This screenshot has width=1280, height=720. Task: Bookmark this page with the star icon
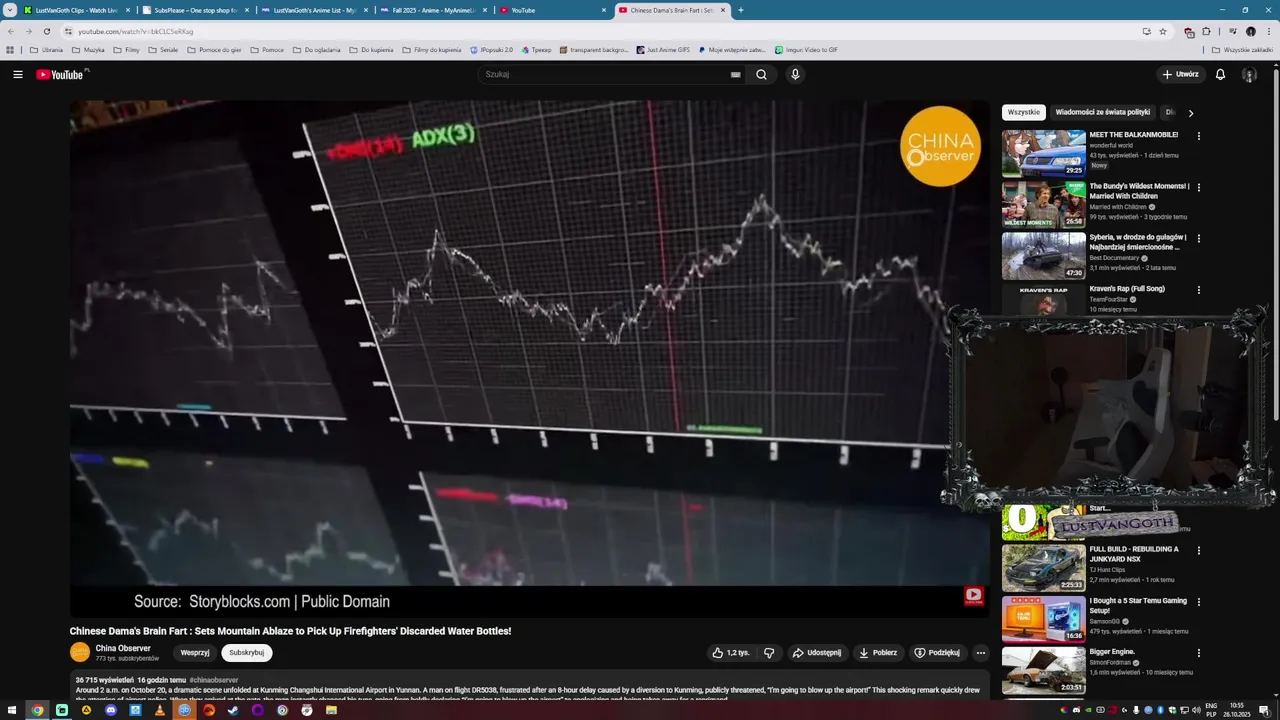[x=1163, y=31]
